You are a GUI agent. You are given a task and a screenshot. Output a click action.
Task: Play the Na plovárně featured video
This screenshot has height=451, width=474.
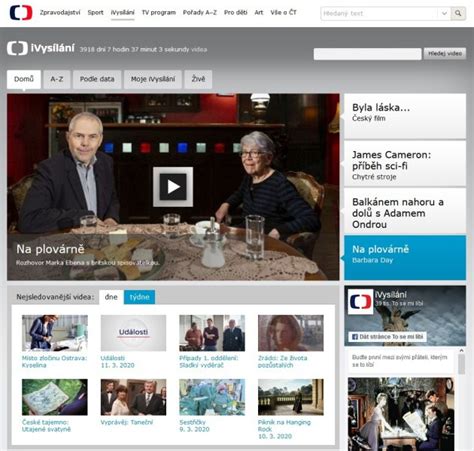click(173, 187)
